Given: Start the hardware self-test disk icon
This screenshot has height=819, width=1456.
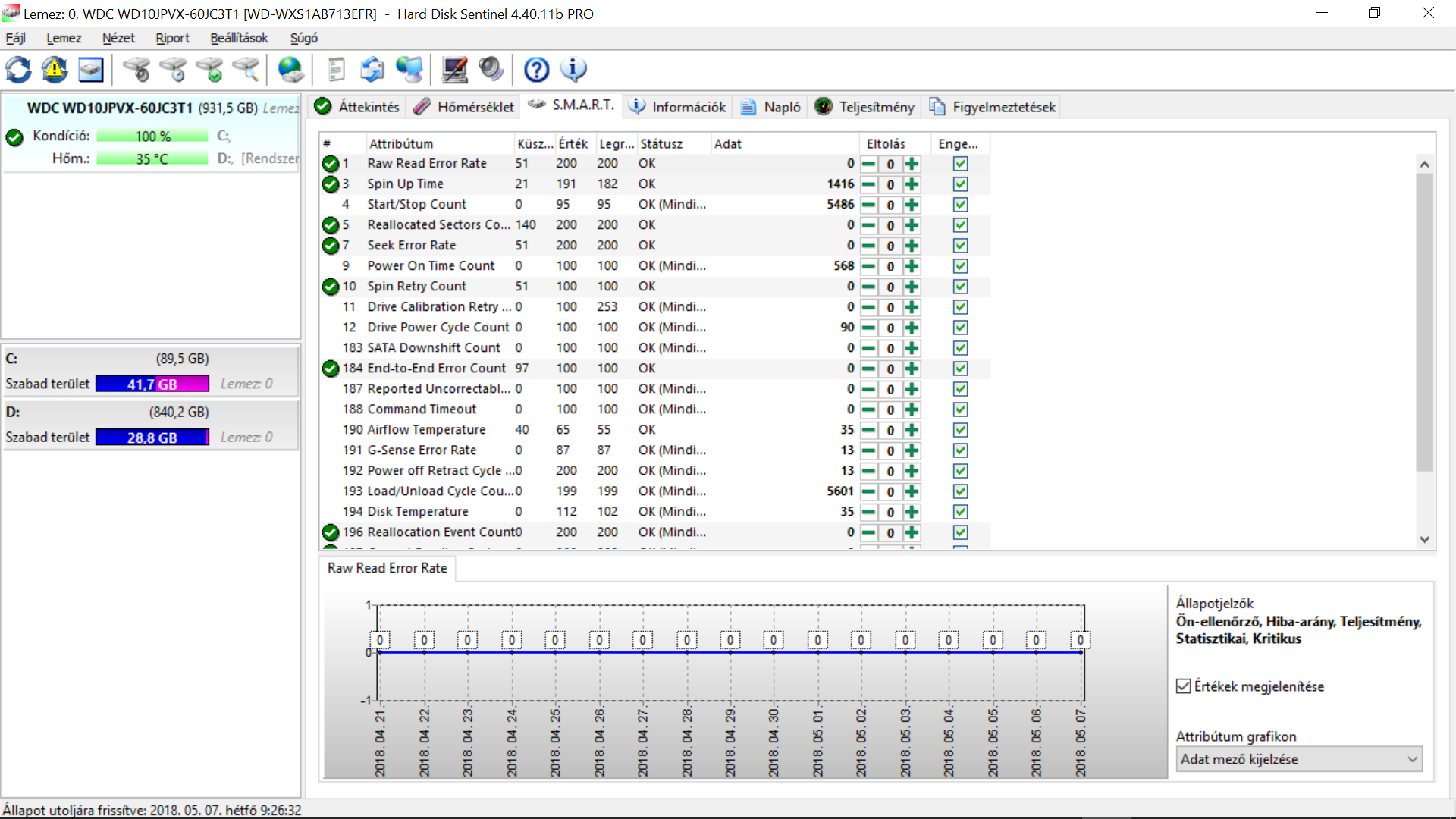Looking at the screenshot, I should coord(137,70).
